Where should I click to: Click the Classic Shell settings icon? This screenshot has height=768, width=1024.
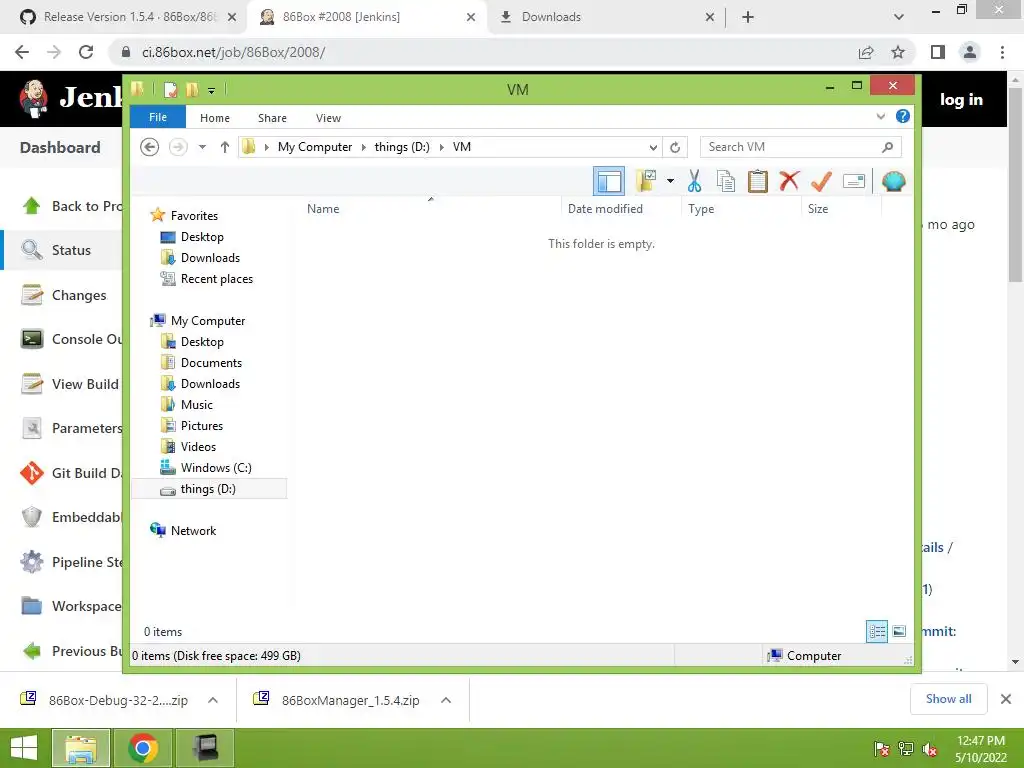893,181
